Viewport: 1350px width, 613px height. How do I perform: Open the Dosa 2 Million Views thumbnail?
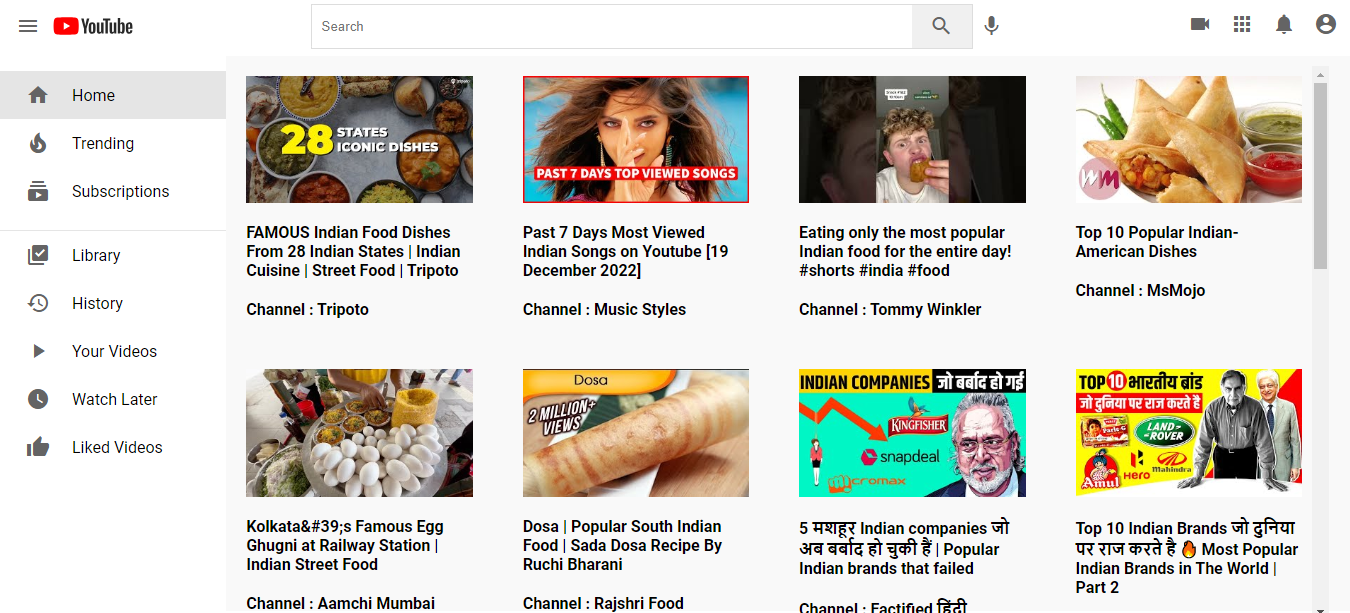pyautogui.click(x=636, y=433)
